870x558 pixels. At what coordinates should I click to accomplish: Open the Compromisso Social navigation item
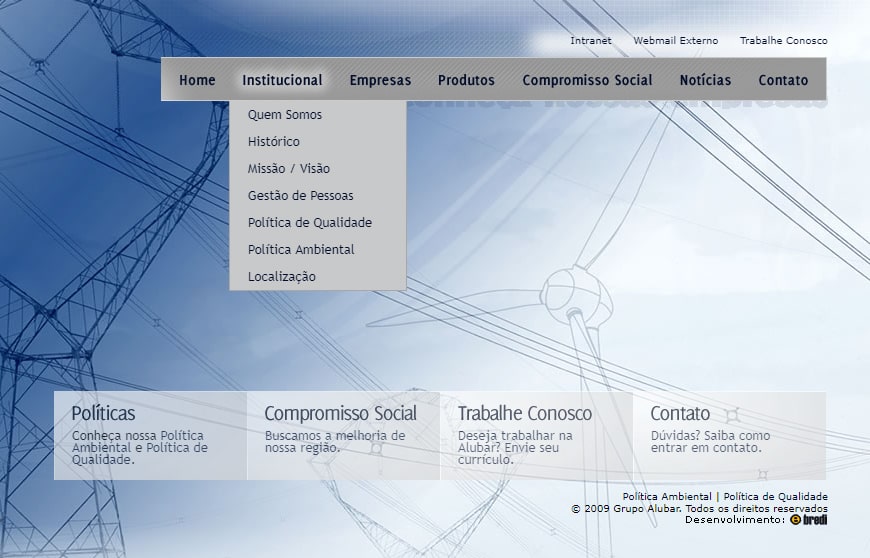[x=587, y=80]
